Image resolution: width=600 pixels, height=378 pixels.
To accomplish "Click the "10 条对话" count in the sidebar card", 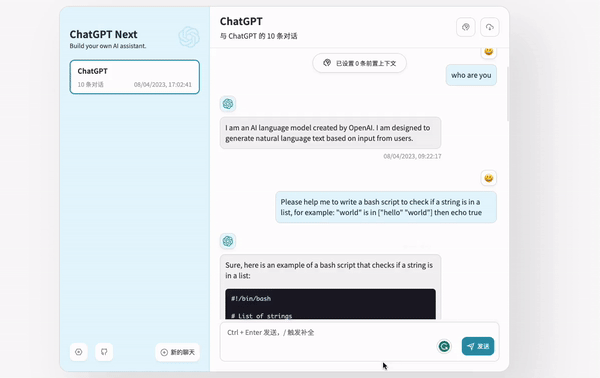I will (90, 85).
